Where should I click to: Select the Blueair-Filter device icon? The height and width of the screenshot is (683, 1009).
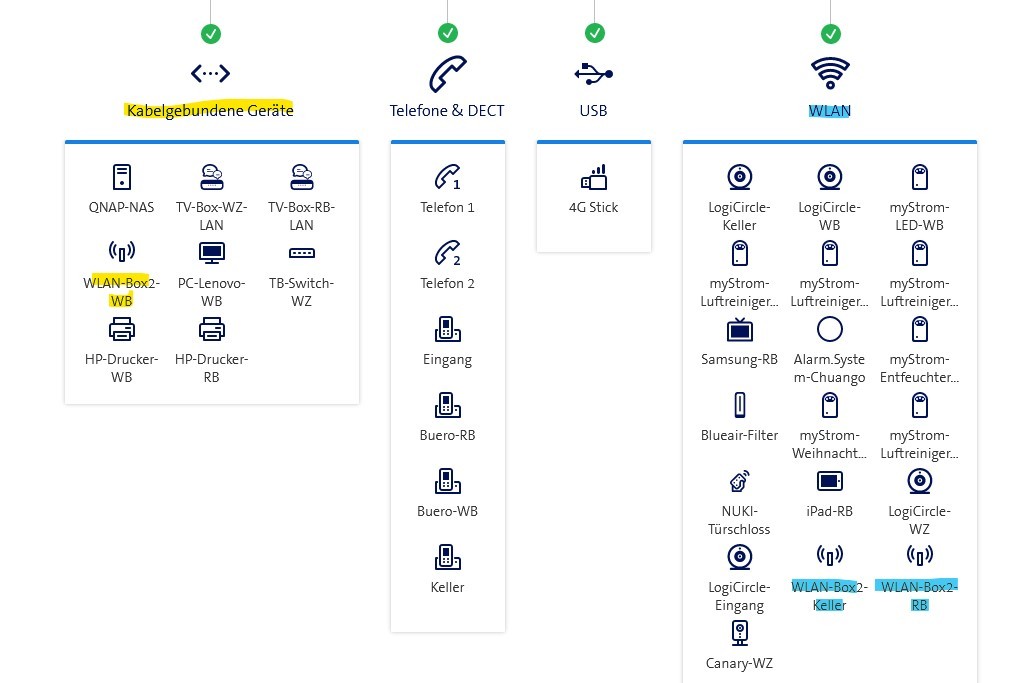coord(739,405)
